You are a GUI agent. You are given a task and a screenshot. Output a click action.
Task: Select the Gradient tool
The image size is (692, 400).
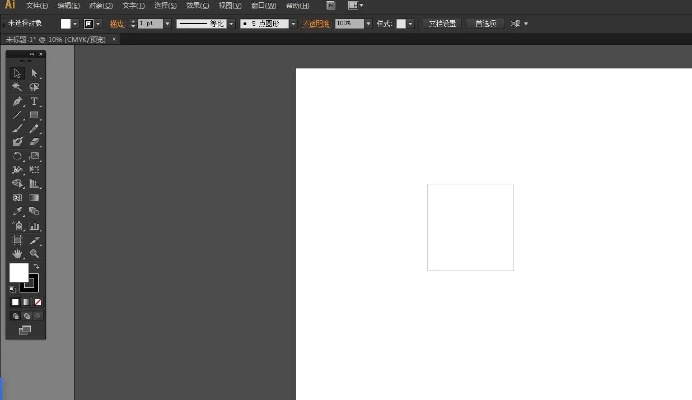coord(34,197)
